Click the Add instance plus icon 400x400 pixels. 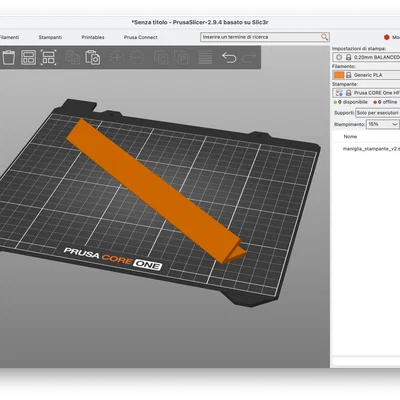[117, 57]
